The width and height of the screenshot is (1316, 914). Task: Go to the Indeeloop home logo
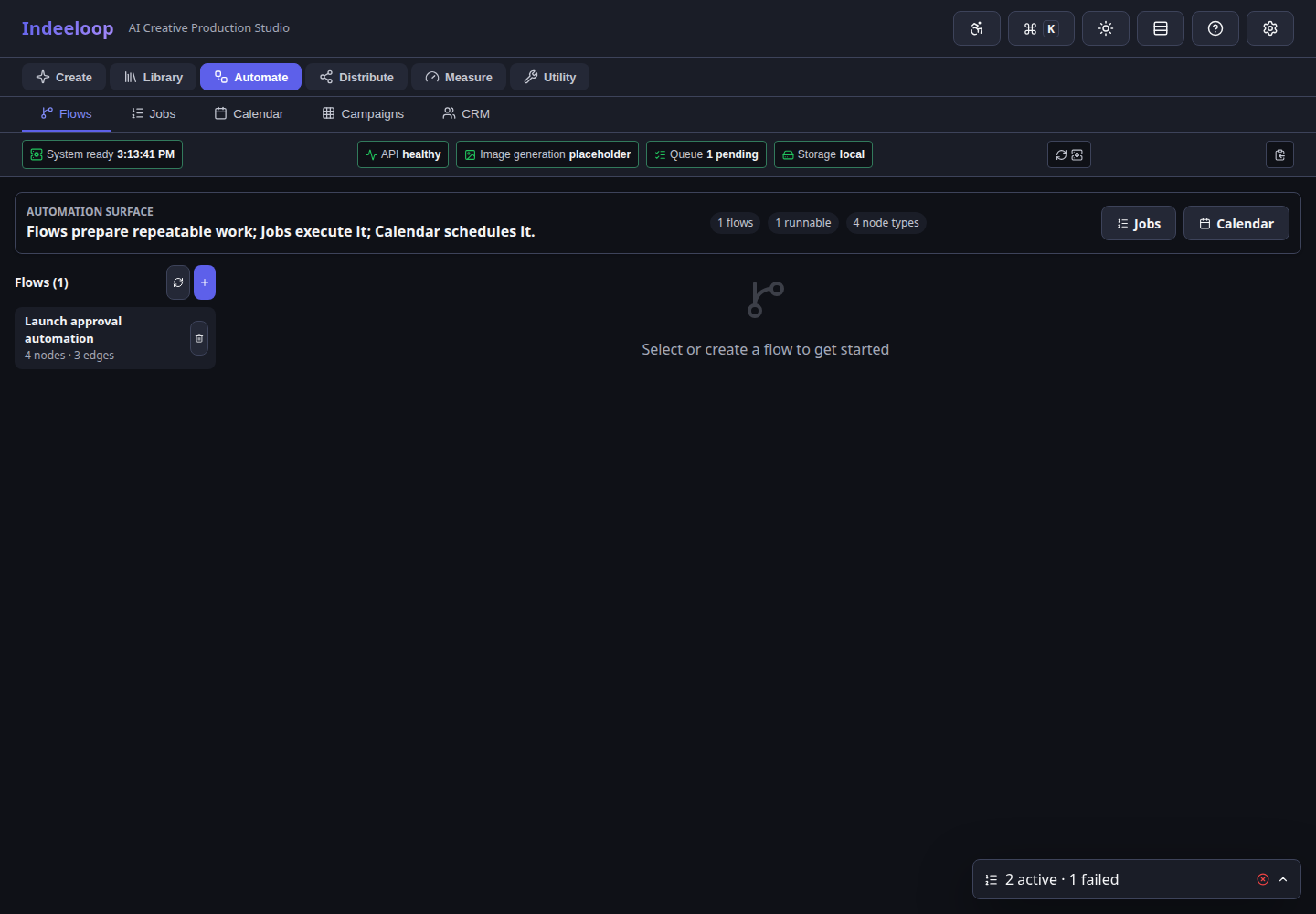(68, 28)
